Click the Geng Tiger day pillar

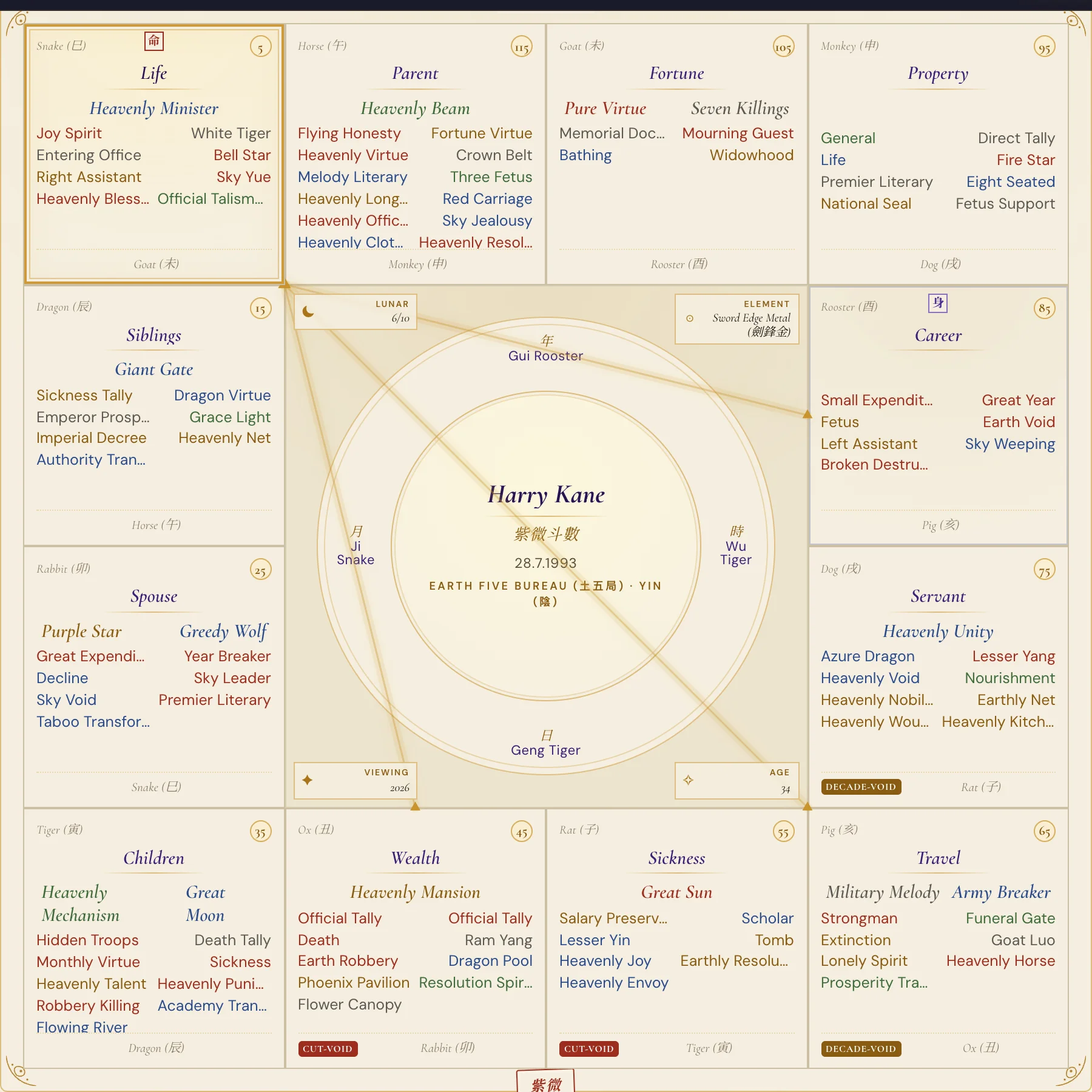point(546,744)
